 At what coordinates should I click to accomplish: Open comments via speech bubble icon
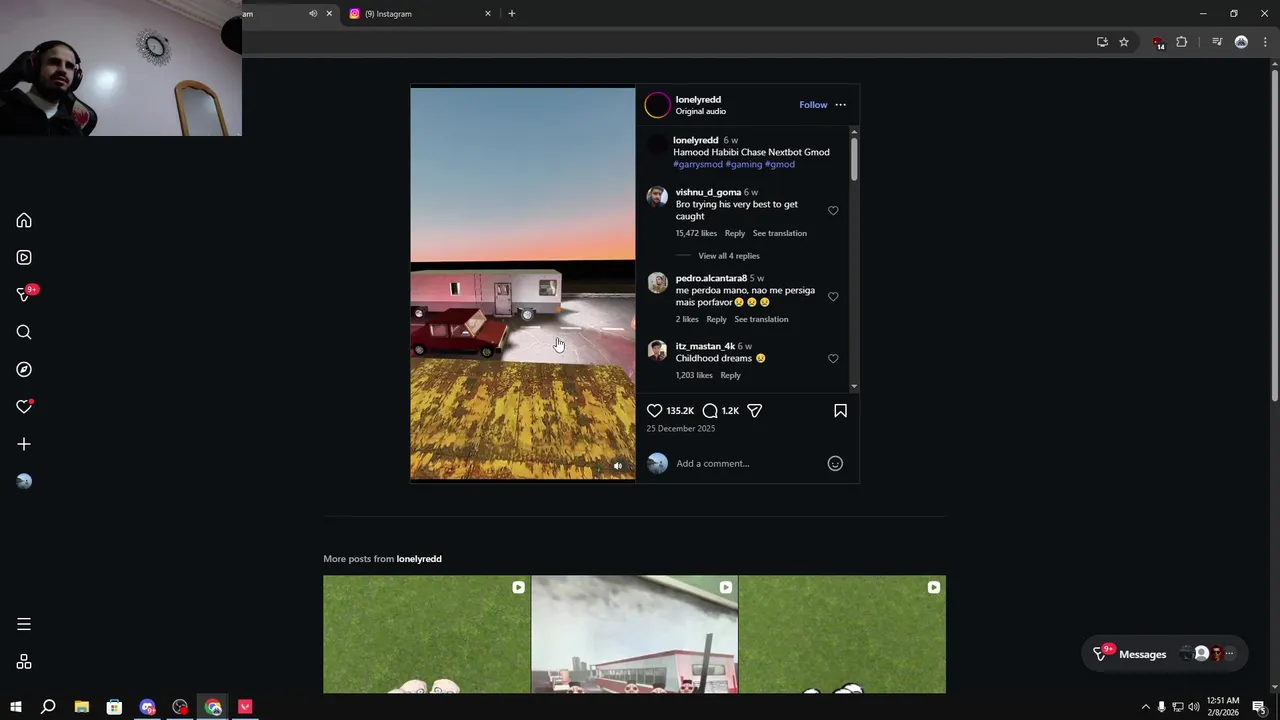tap(710, 410)
